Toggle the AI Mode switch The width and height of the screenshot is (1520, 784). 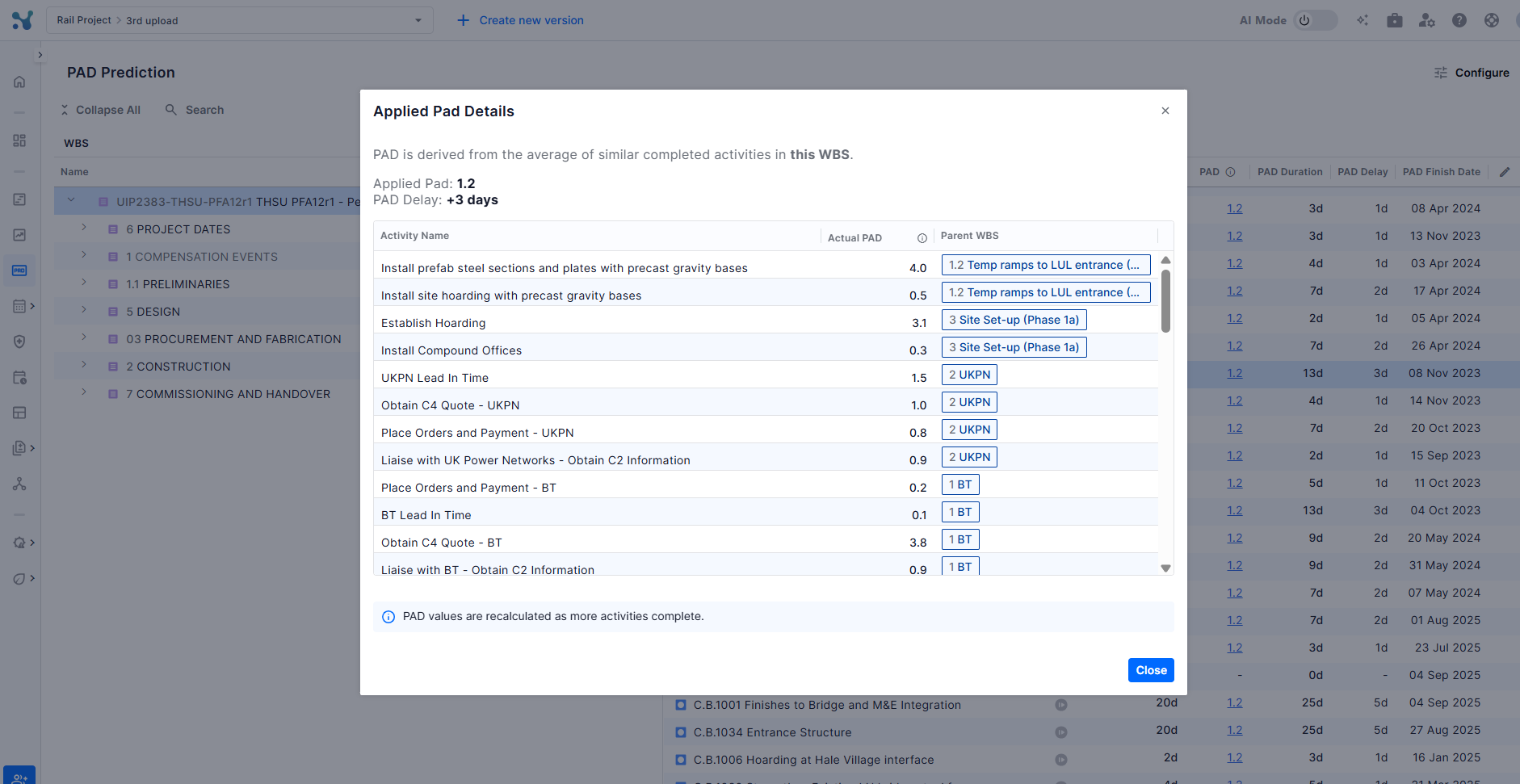pos(1314,20)
